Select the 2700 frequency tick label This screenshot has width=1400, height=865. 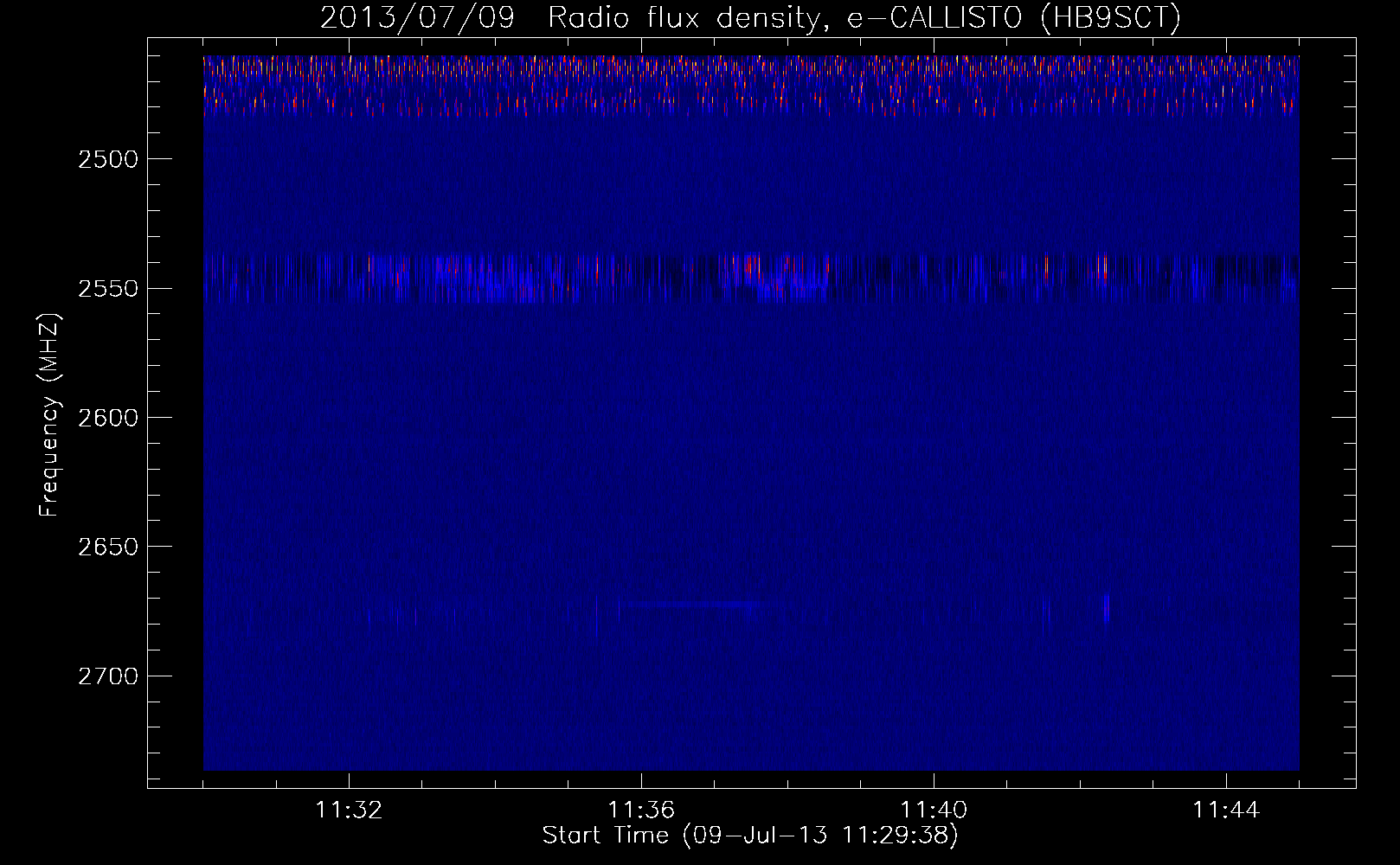pos(108,676)
